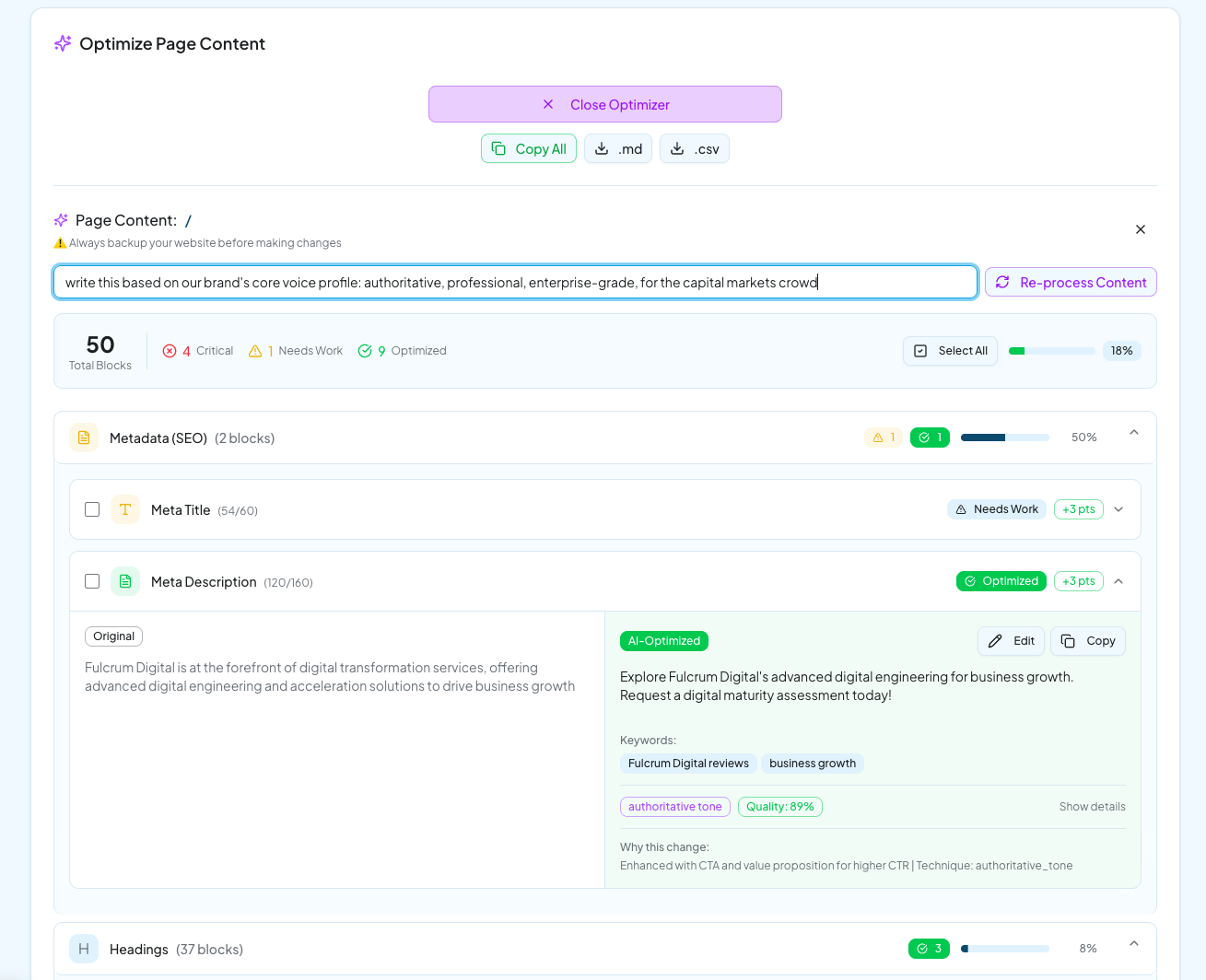Click the Headings H icon
The height and width of the screenshot is (980, 1206).
click(x=84, y=949)
